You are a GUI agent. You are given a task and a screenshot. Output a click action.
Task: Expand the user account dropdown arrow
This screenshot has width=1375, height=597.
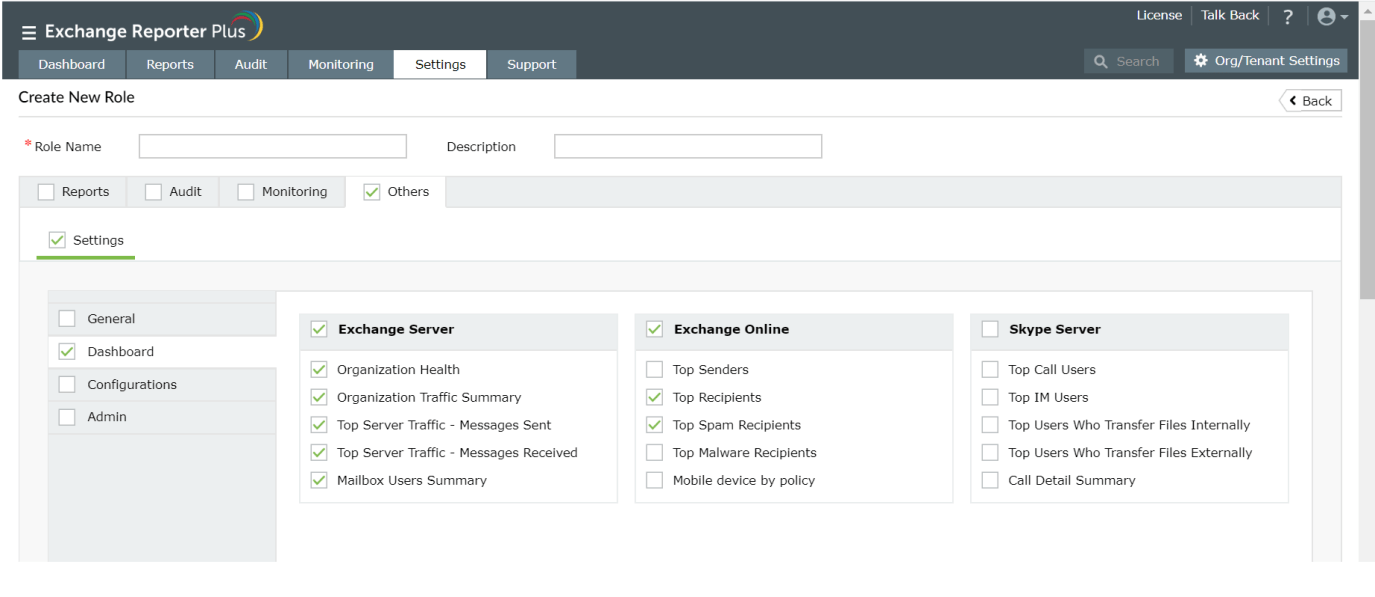(1344, 17)
